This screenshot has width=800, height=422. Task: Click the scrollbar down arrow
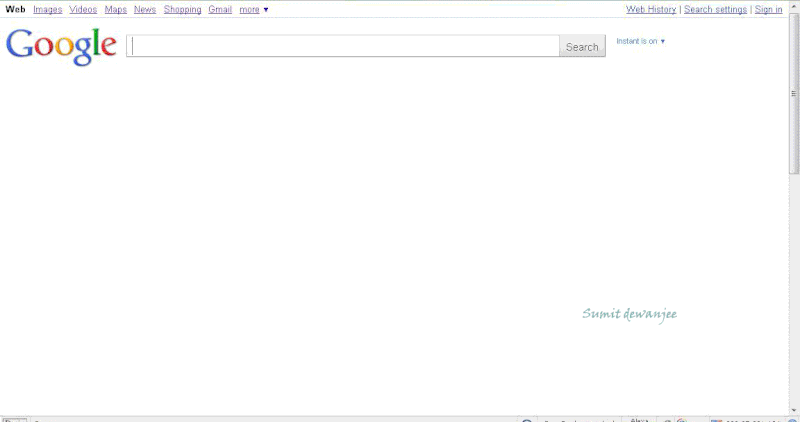point(794,410)
